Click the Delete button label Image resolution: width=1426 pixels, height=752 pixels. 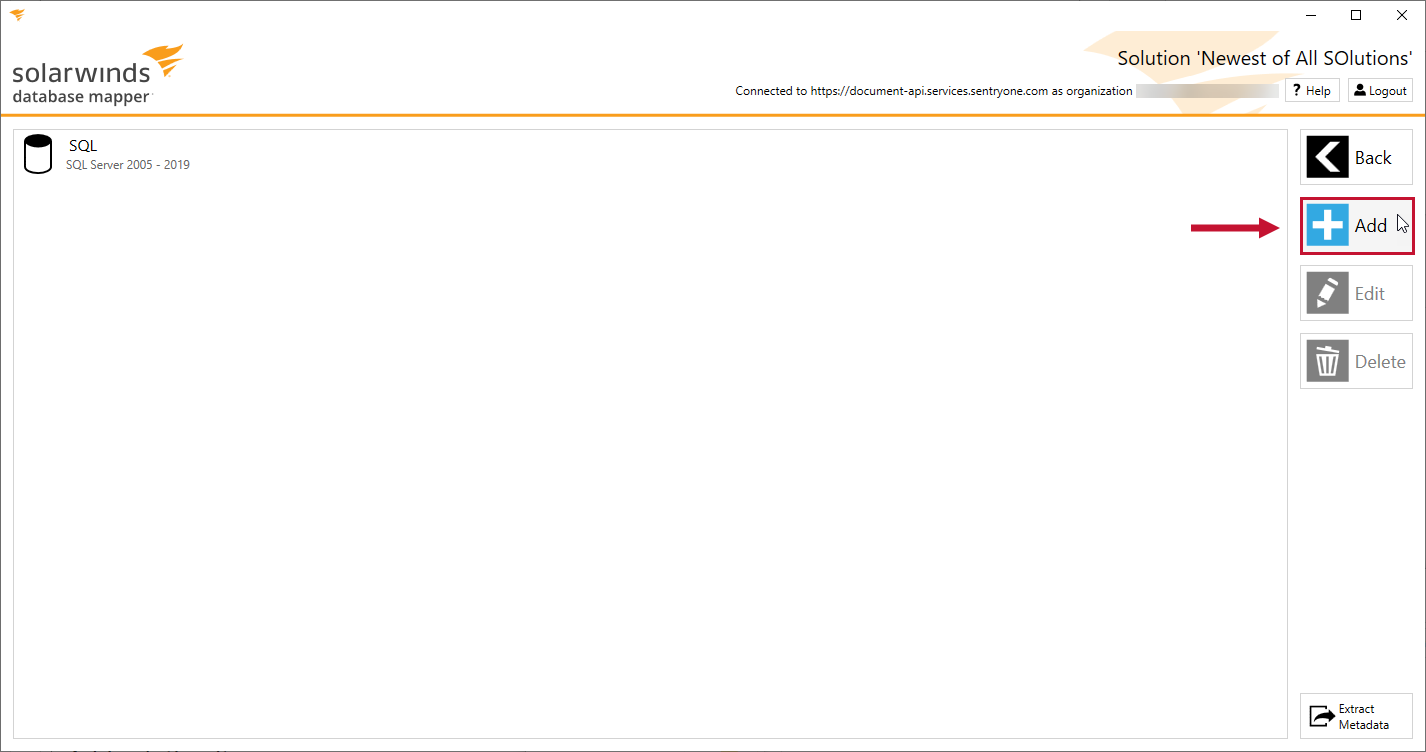[1380, 362]
